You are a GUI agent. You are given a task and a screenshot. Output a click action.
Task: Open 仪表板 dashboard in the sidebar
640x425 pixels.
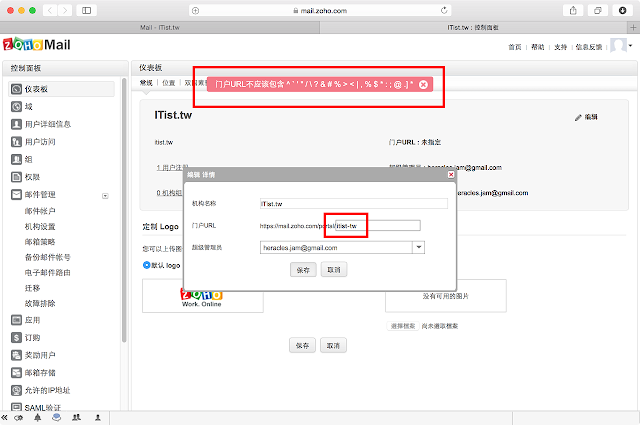pyautogui.click(x=61, y=89)
